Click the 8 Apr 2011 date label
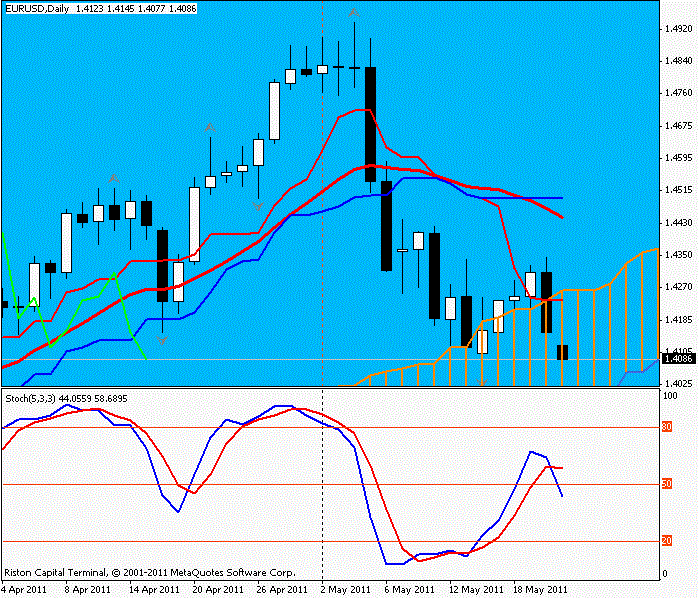 [88, 590]
